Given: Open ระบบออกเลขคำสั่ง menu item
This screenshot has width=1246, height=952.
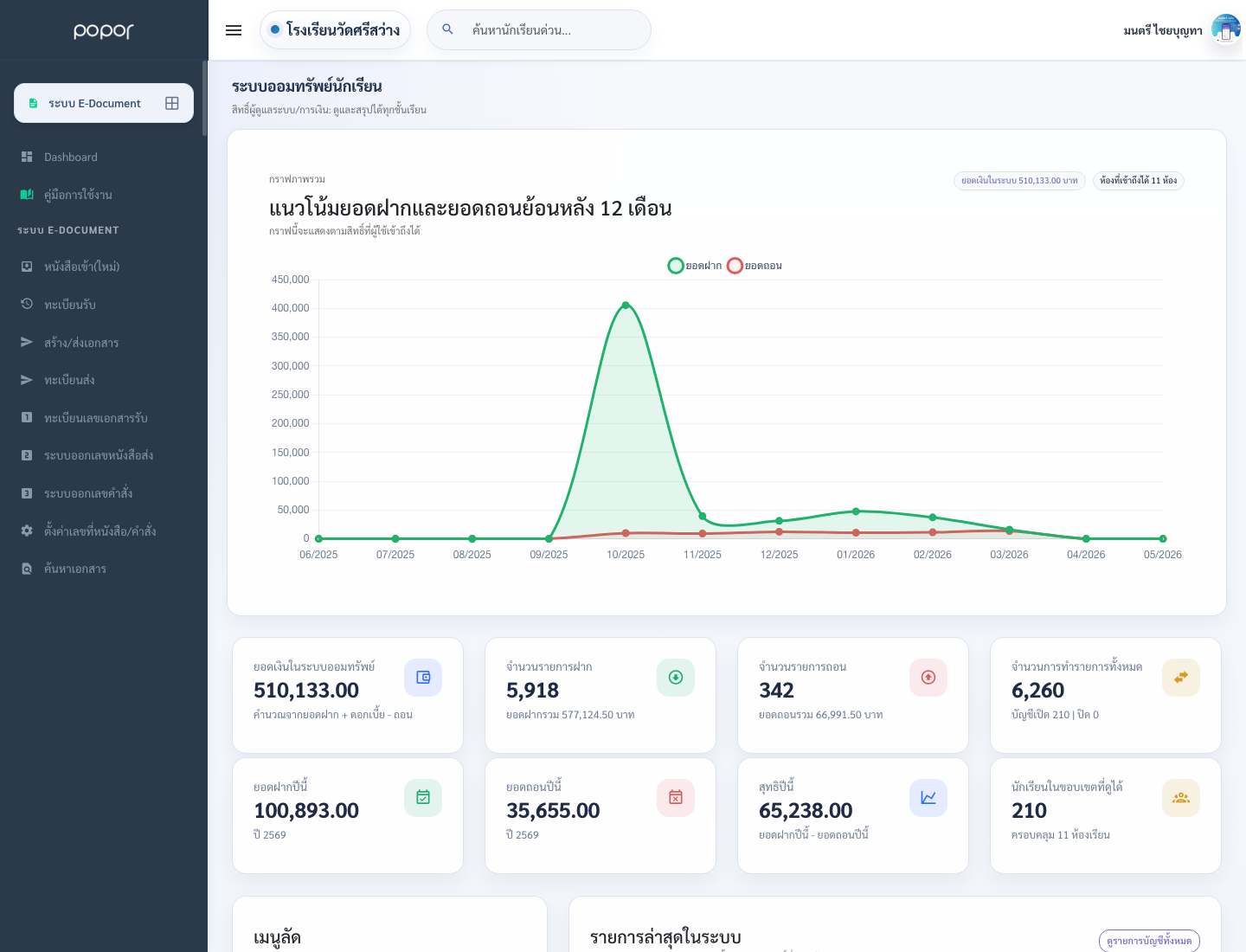Looking at the screenshot, I should (104, 493).
